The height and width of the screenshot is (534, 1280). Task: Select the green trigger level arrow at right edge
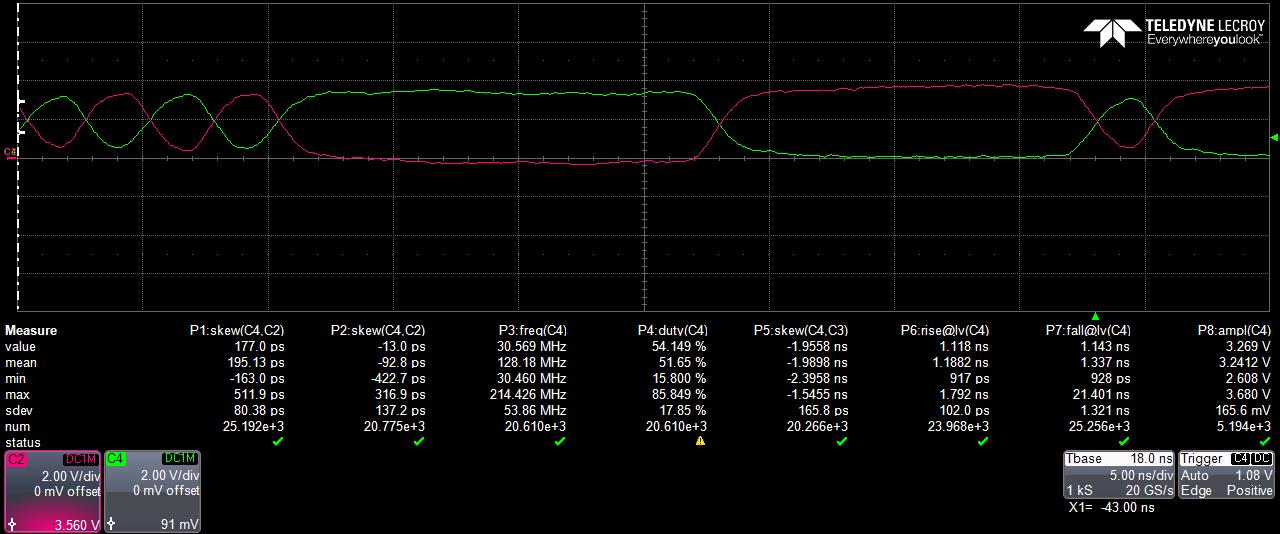[x=1273, y=137]
